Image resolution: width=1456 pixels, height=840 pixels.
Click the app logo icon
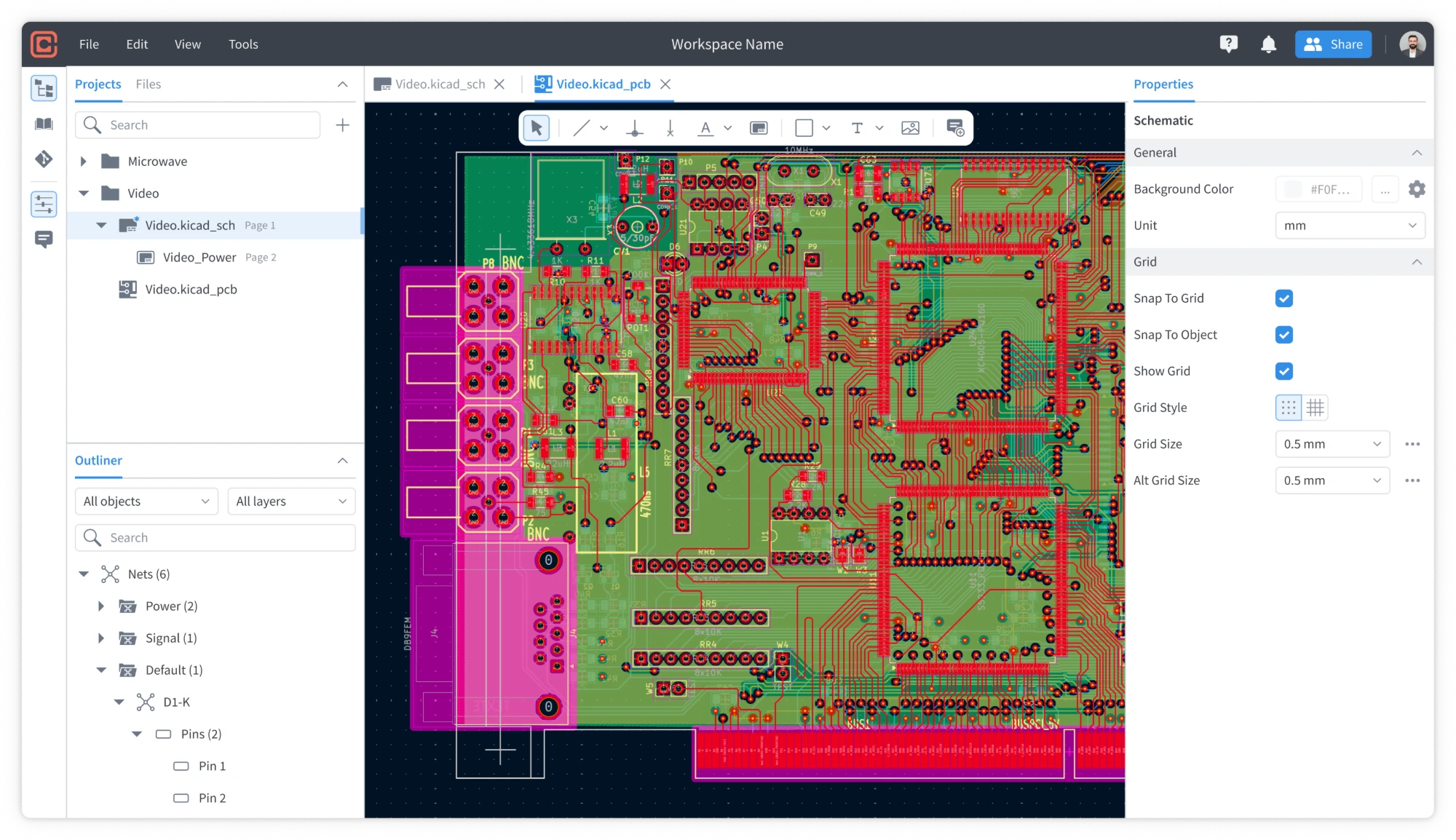44,44
